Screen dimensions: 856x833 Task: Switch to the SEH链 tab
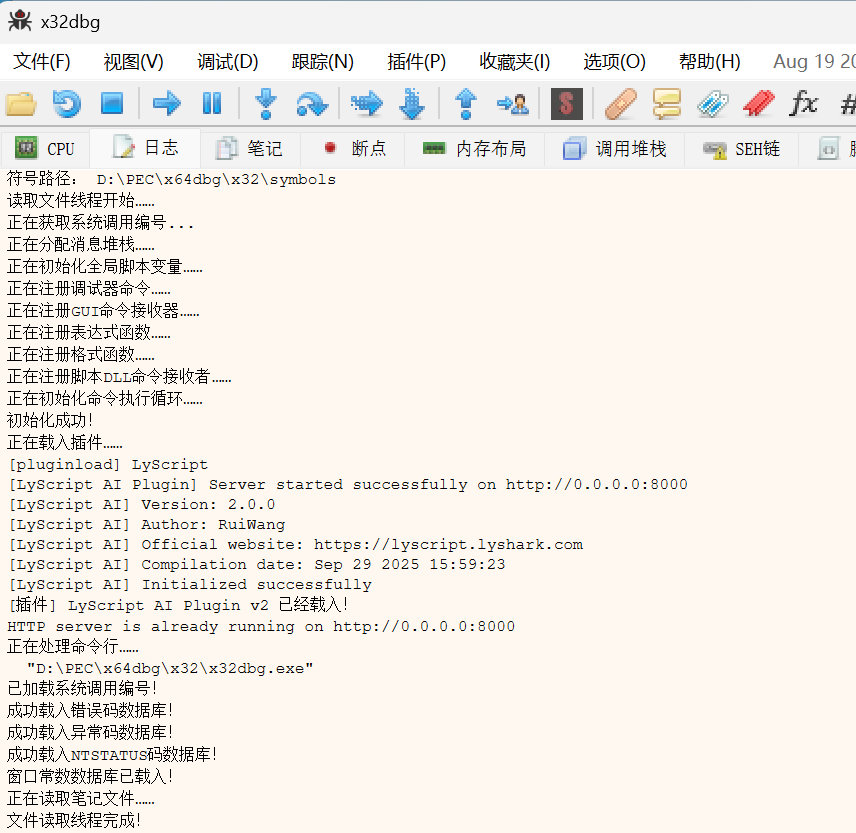pyautogui.click(x=741, y=148)
